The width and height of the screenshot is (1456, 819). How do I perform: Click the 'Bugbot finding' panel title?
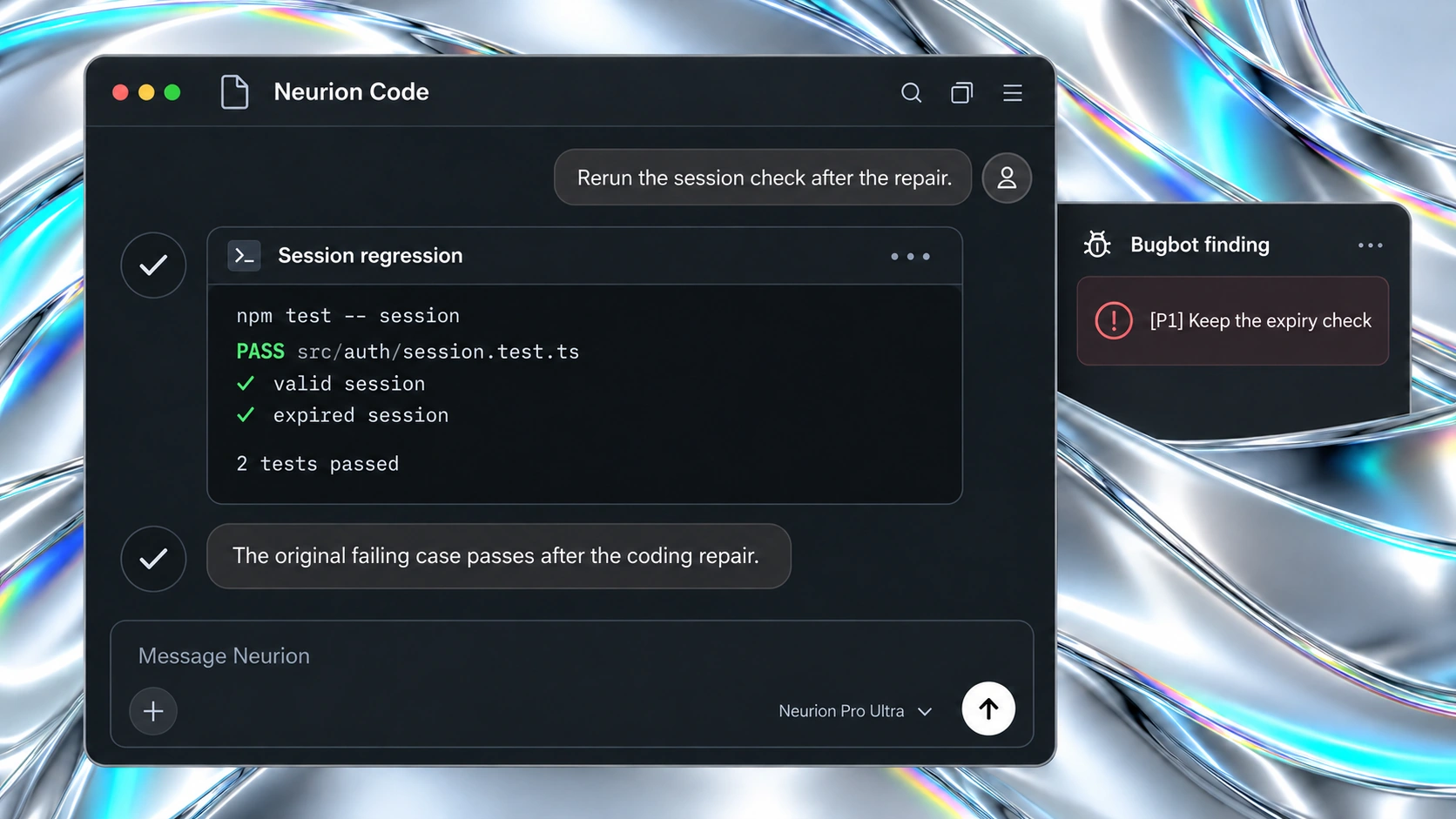[1200, 245]
